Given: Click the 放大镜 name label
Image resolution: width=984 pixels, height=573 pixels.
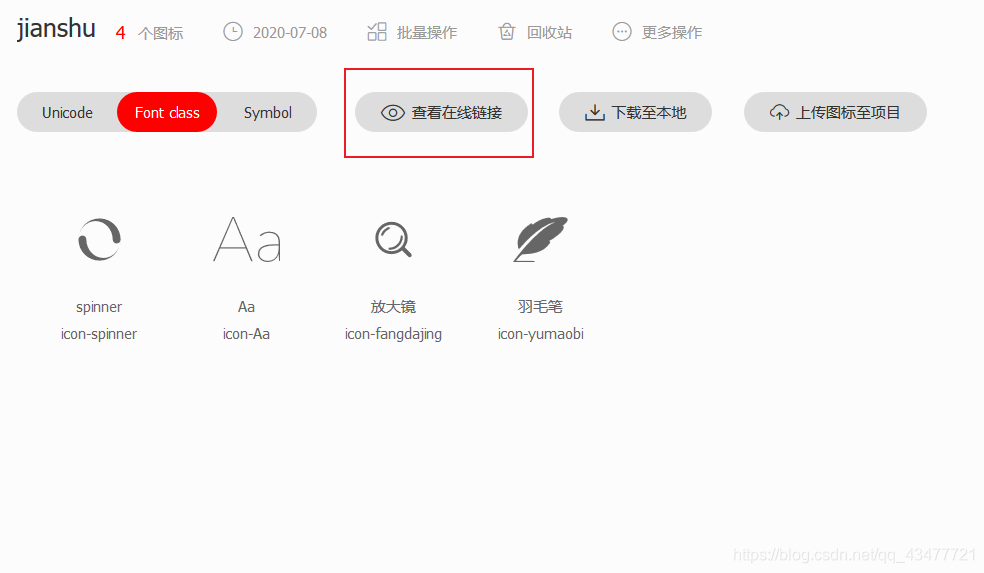Looking at the screenshot, I should pyautogui.click(x=393, y=307).
